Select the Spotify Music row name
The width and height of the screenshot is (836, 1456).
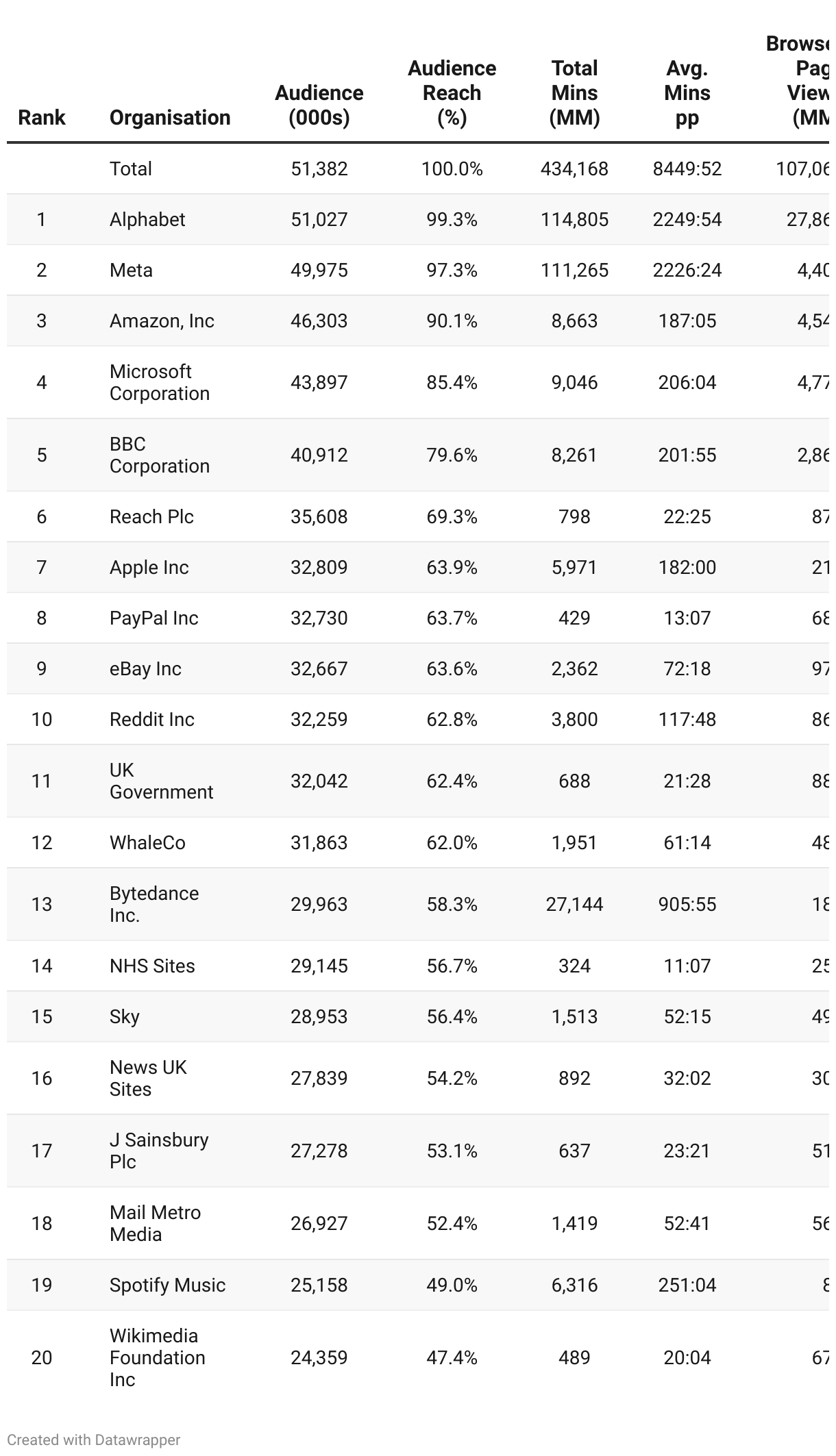coord(167,1285)
